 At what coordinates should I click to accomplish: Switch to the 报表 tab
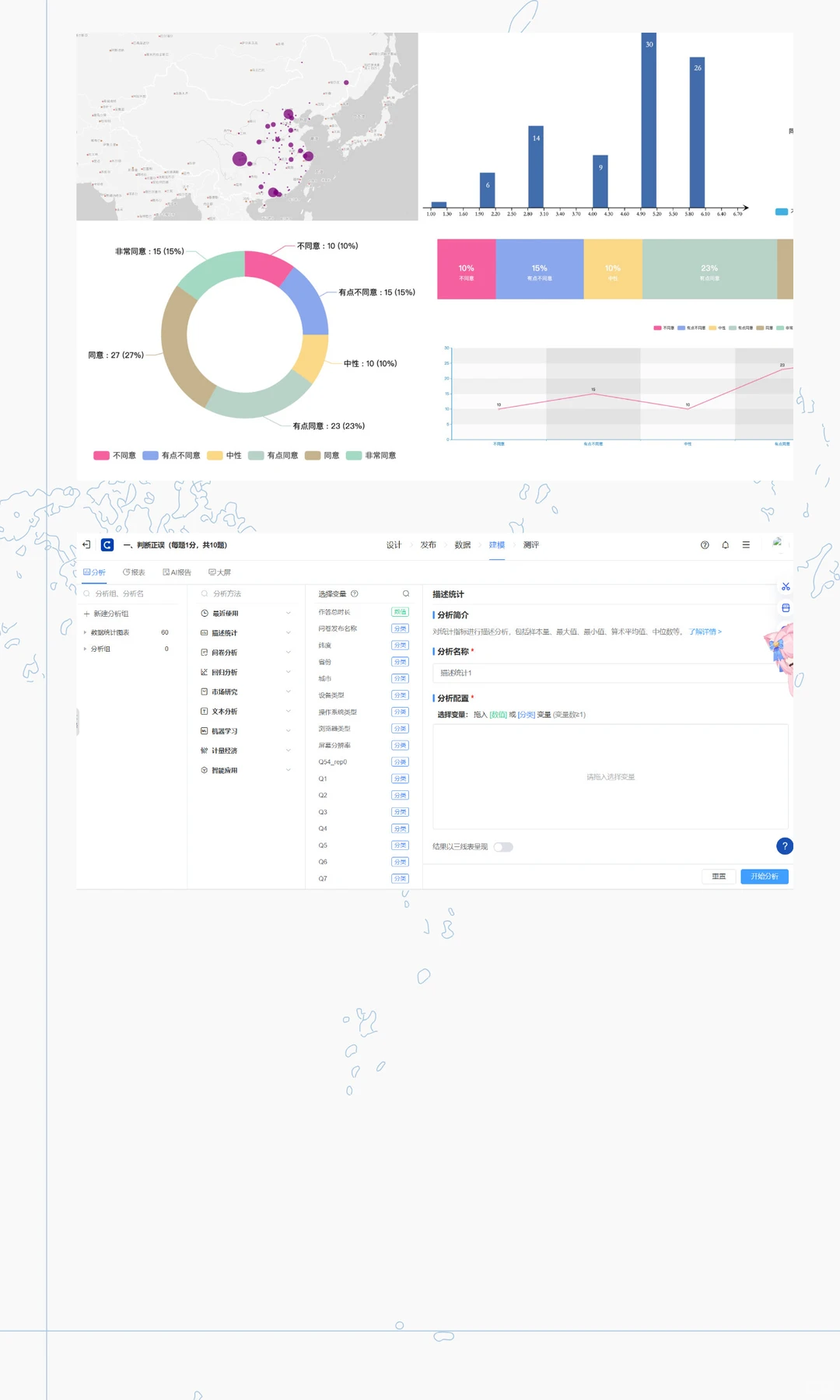[x=134, y=572]
